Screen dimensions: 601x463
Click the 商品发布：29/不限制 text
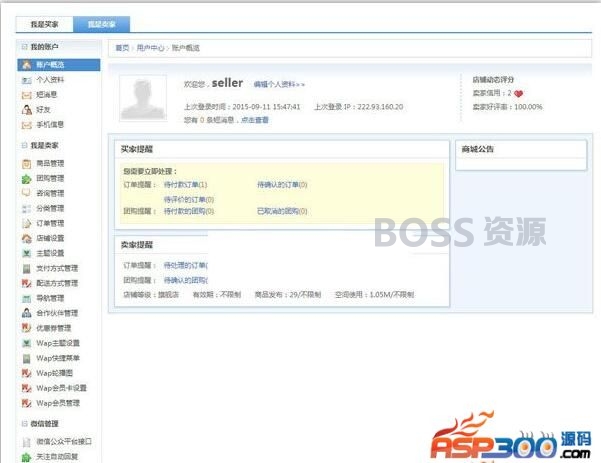tap(288, 295)
